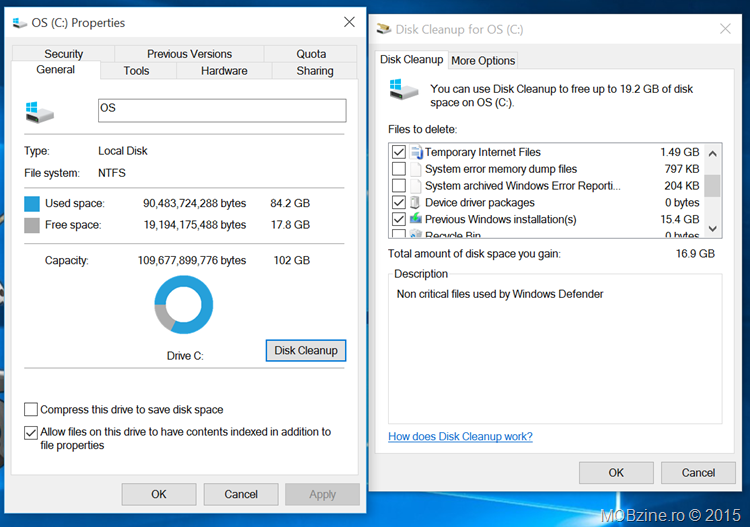Click the drive name field containing OS
The width and height of the screenshot is (750, 527).
pos(222,110)
